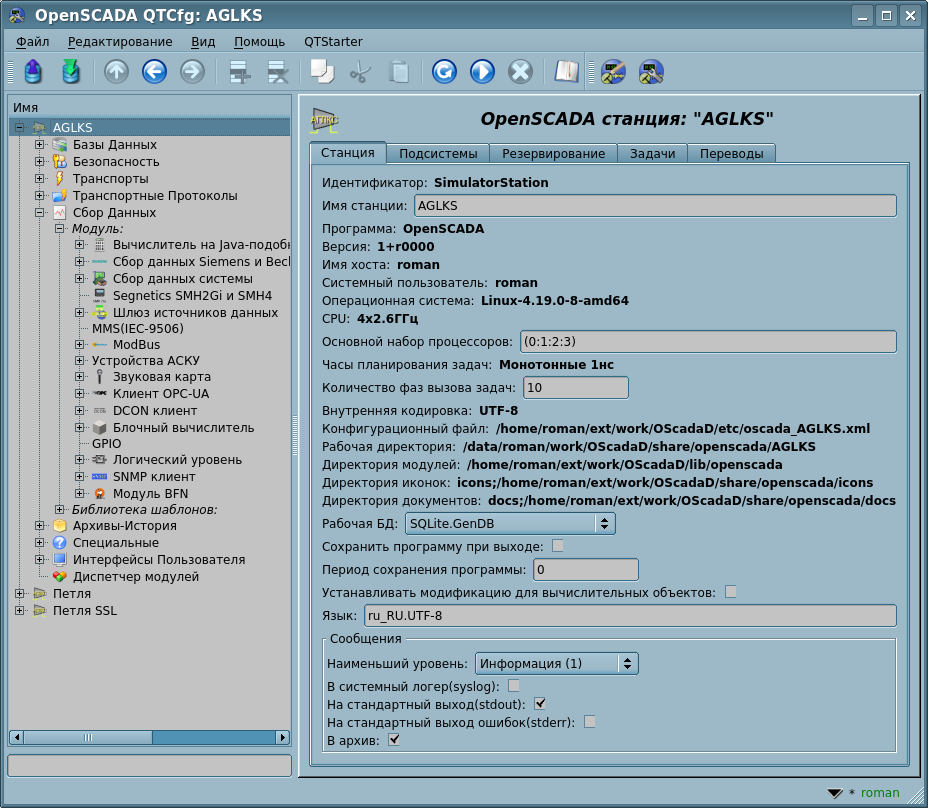Open the manual book icon
The width and height of the screenshot is (928, 808).
pyautogui.click(x=566, y=72)
